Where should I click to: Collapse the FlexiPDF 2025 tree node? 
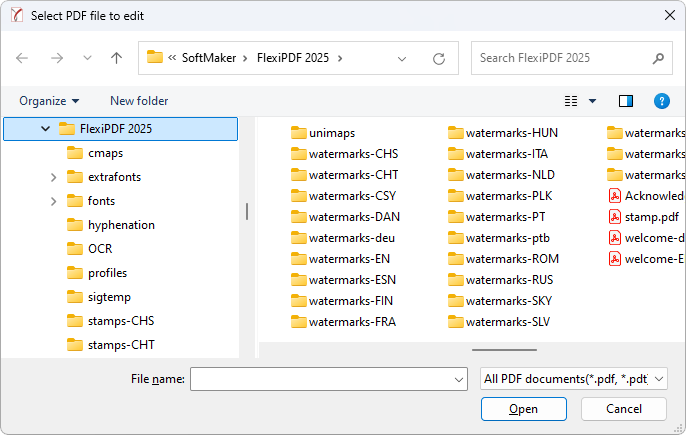coord(45,129)
